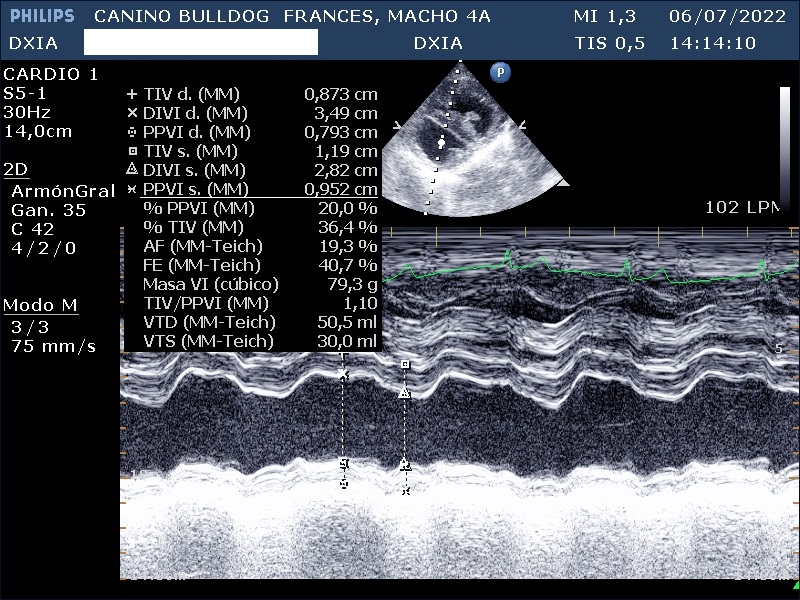Viewport: 800px width, 600px height.
Task: Open the 2D settings section
Action: click(15, 169)
